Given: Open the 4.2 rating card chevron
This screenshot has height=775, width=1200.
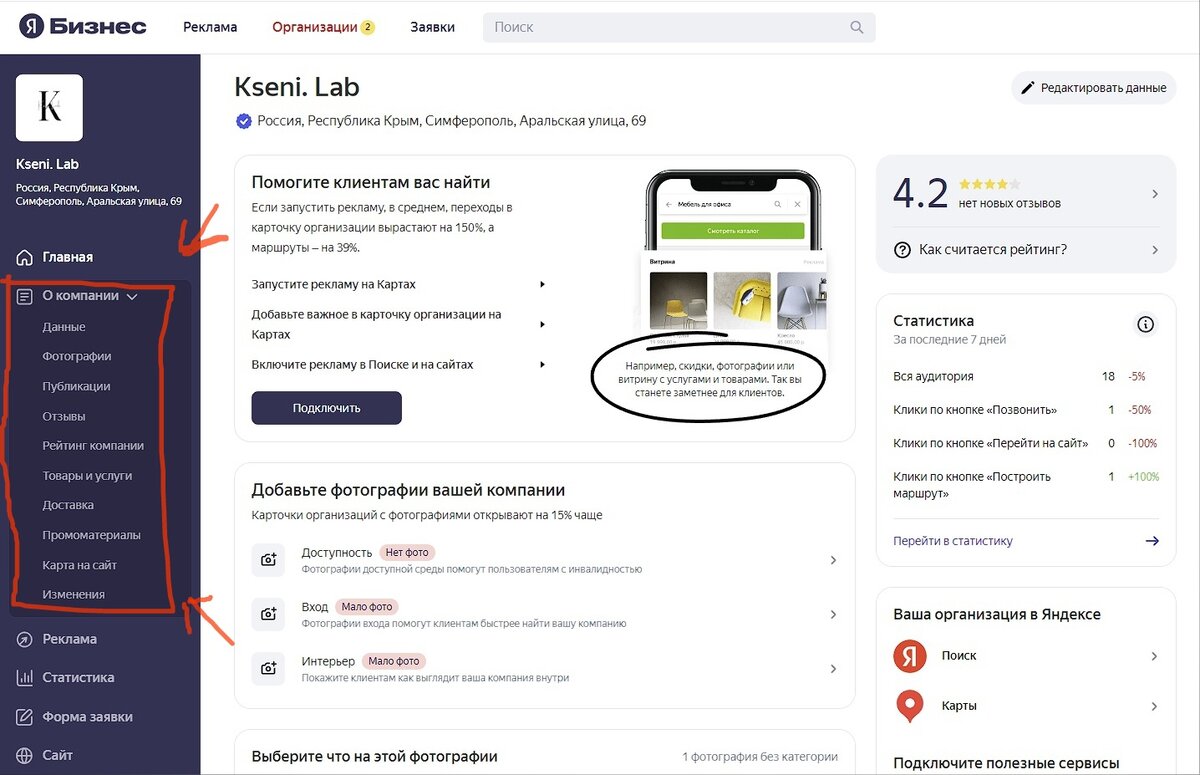Looking at the screenshot, I should 1155,194.
